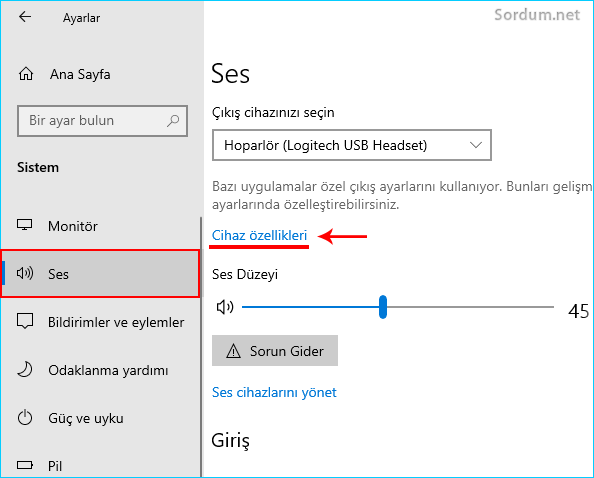Mute volume via speaker icon beside slider
The width and height of the screenshot is (594, 478).
click(x=225, y=307)
